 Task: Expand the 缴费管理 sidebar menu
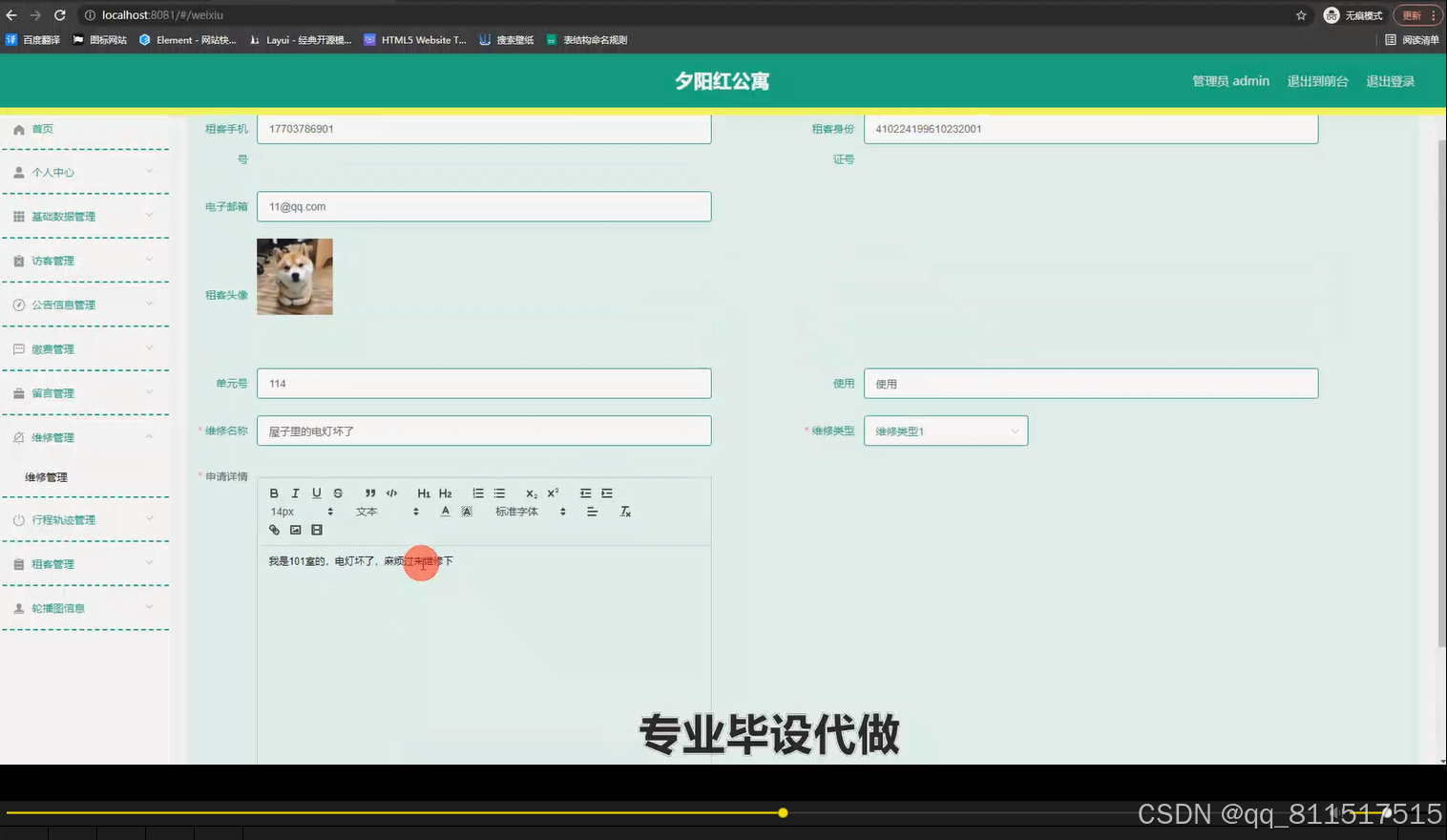click(x=85, y=349)
